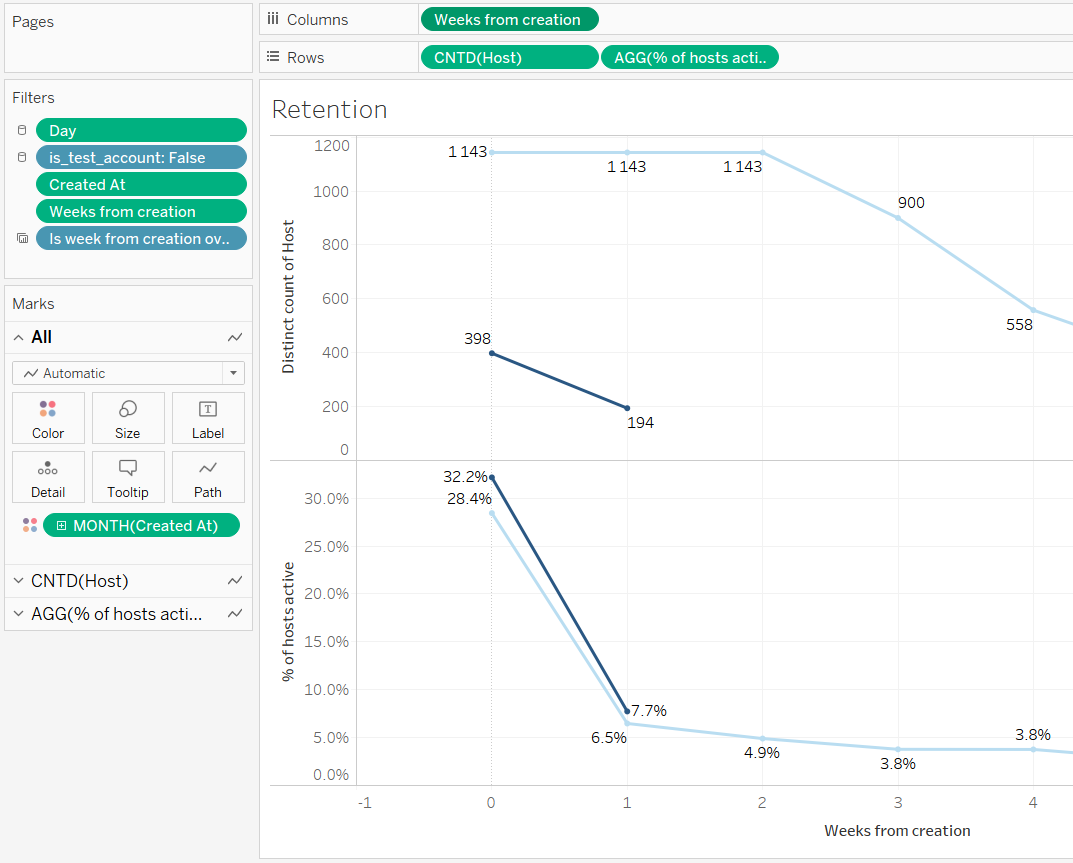Open the Tooltip editor button
This screenshot has width=1073, height=863.
[128, 477]
